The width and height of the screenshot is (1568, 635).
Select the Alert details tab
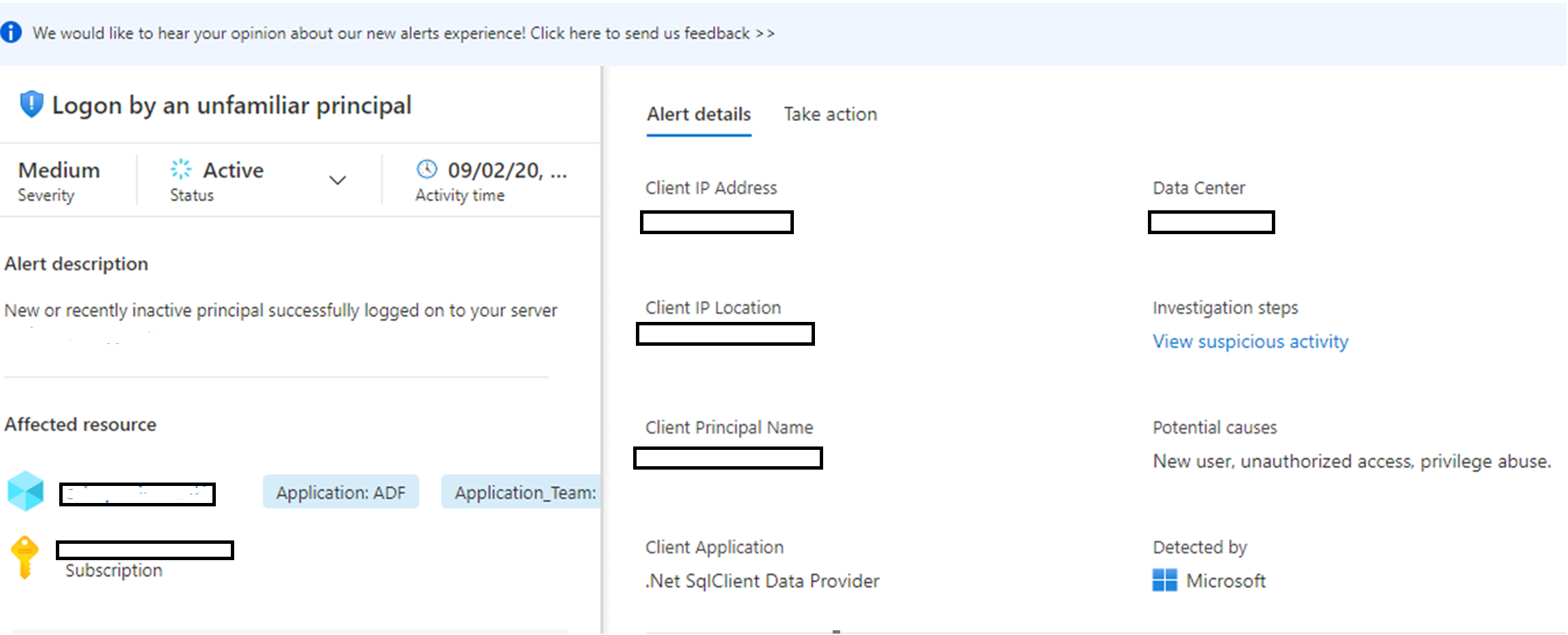(699, 114)
